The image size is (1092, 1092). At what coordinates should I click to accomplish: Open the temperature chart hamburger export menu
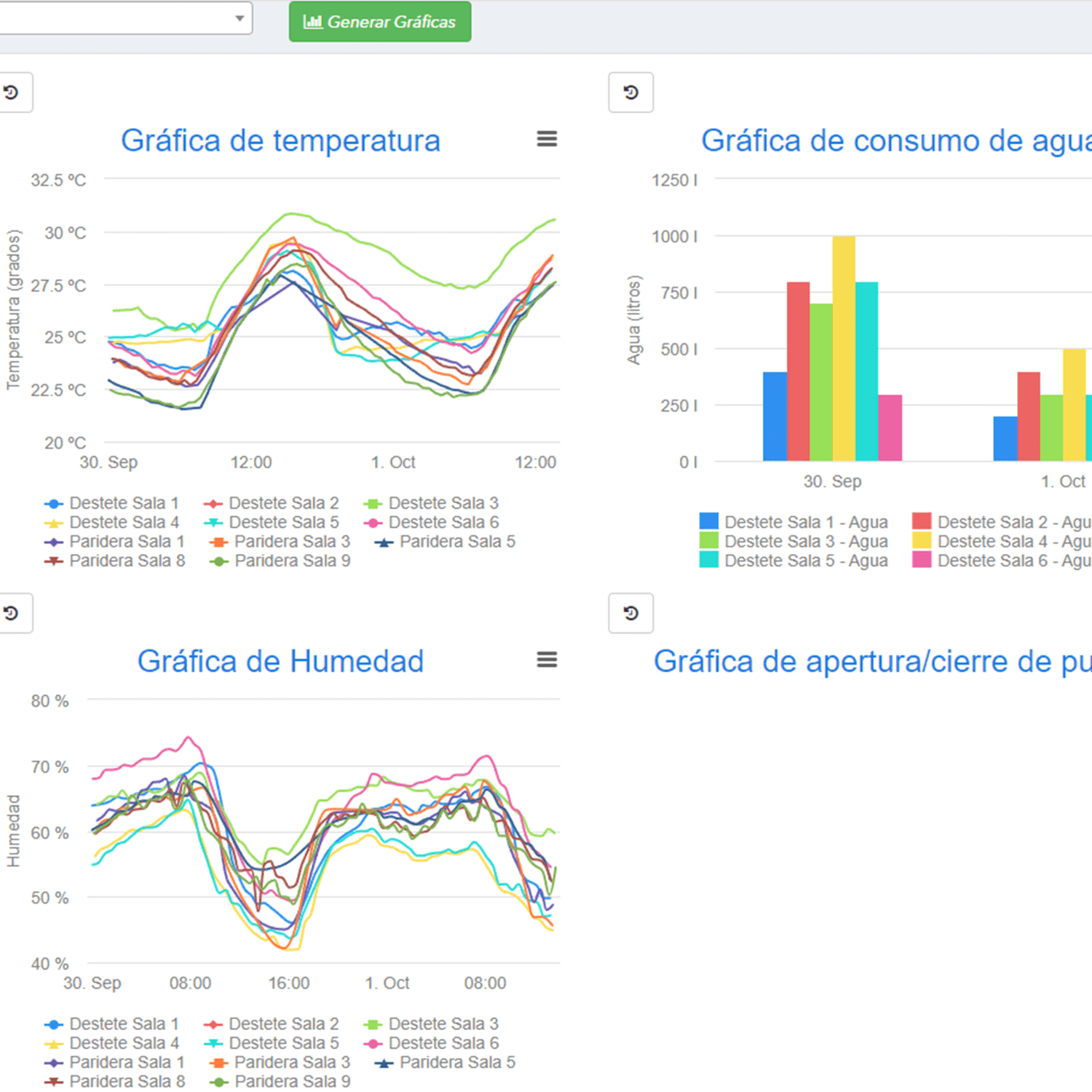pos(547,139)
